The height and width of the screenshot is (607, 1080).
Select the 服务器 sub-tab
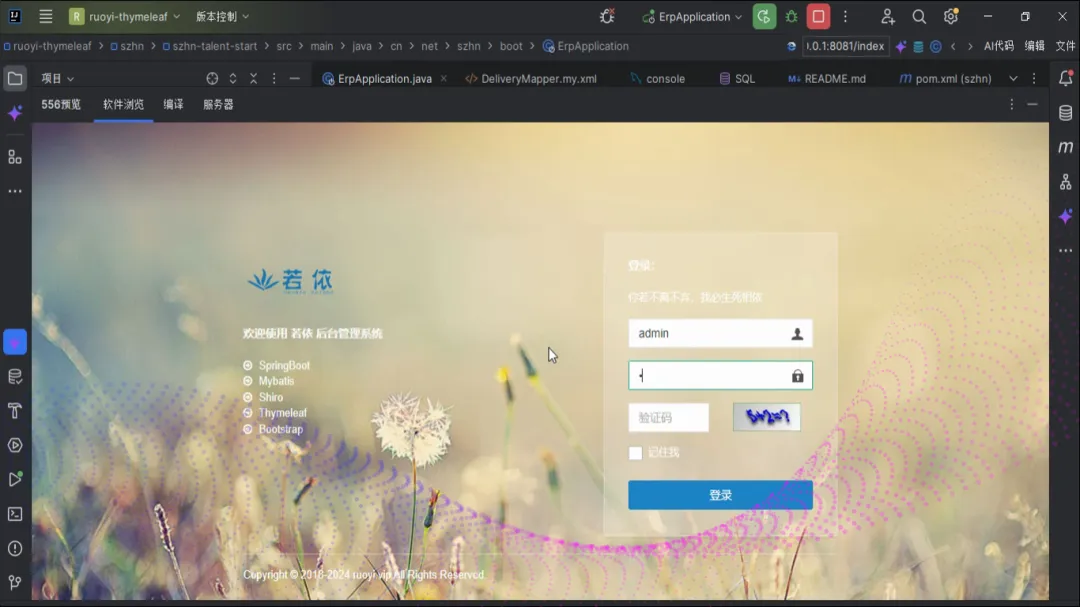(218, 105)
